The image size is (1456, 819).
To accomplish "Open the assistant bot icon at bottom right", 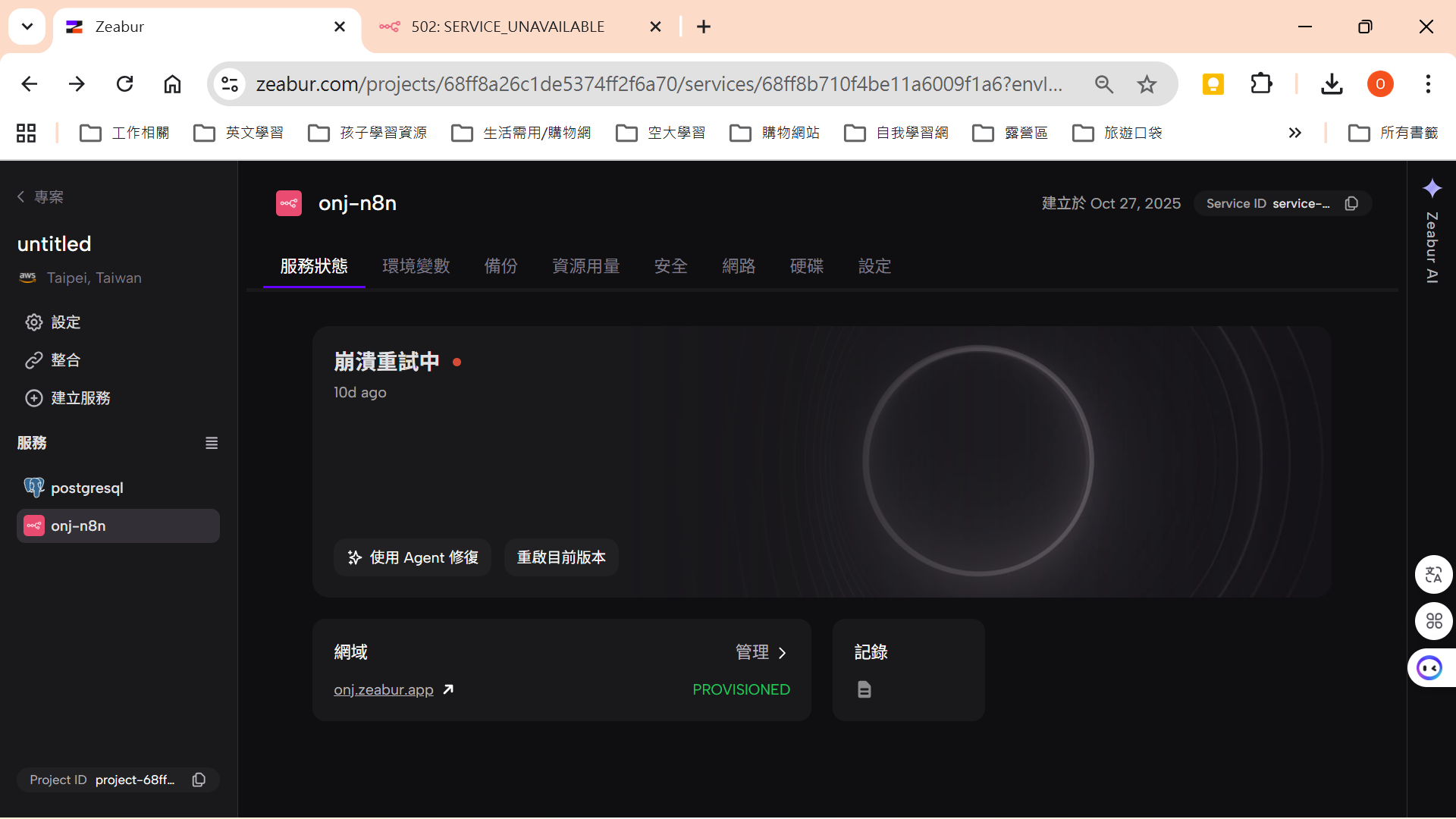I will point(1429,667).
